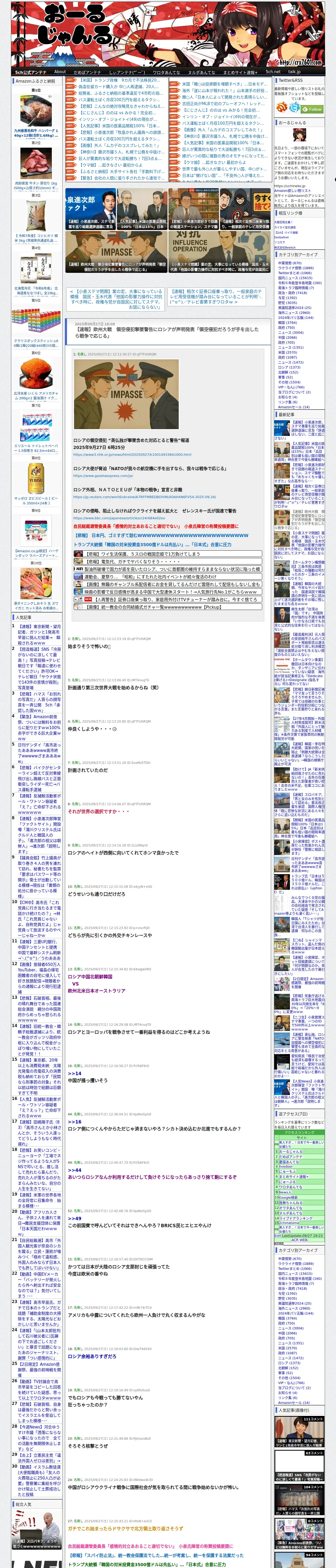This screenshot has width=336, height=1568.
Task: Click reply anchor >>49 in post 52
Action: 74,1218
